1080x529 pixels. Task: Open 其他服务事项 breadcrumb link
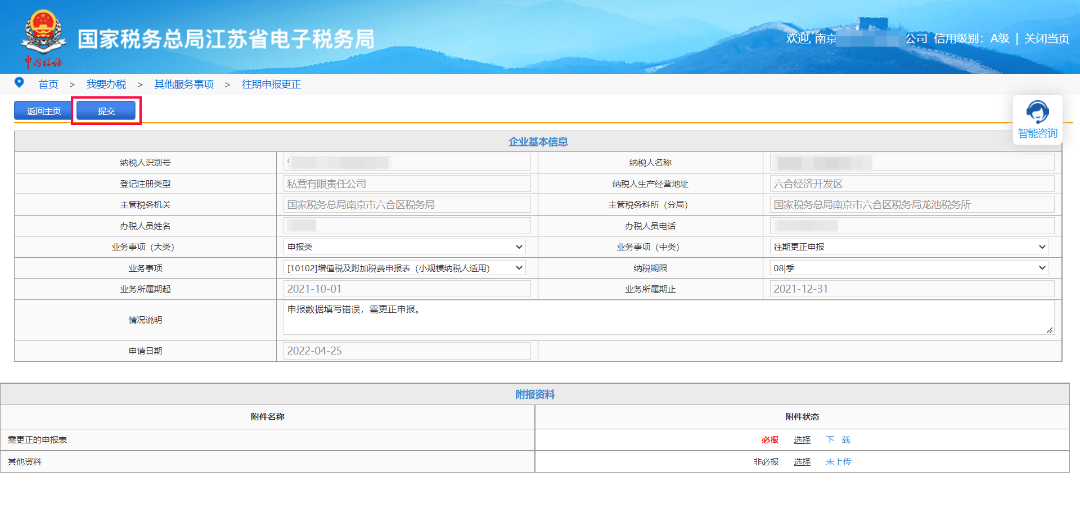click(183, 85)
